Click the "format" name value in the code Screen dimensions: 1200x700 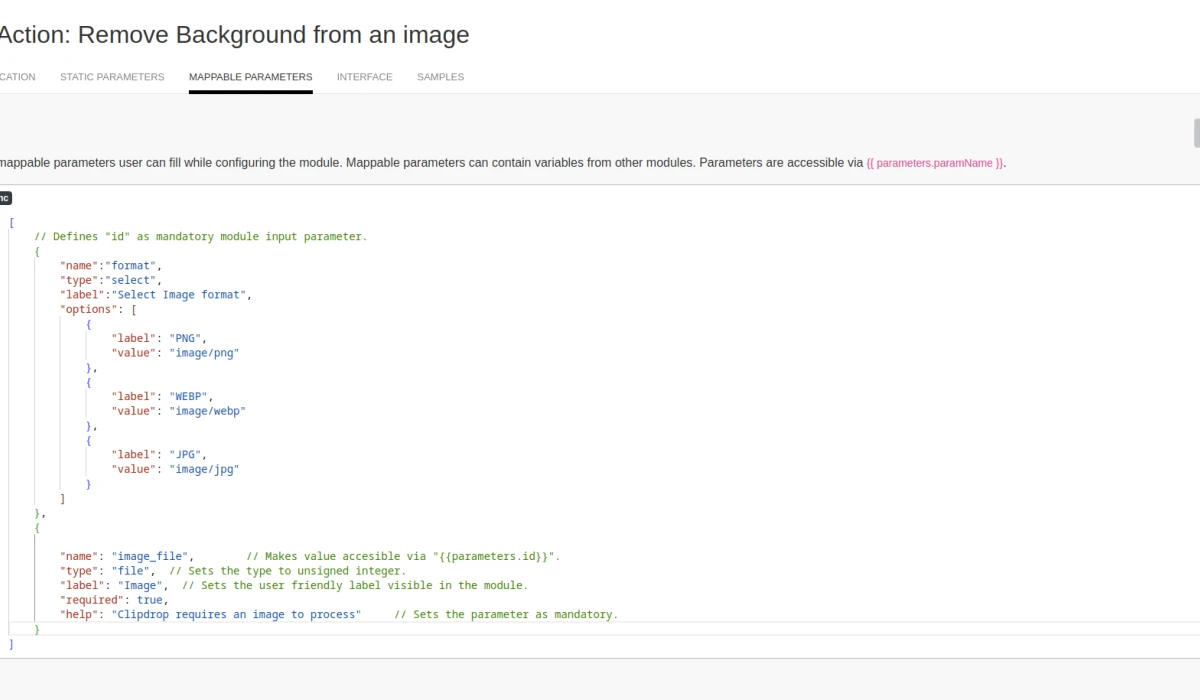pyautogui.click(x=134, y=265)
